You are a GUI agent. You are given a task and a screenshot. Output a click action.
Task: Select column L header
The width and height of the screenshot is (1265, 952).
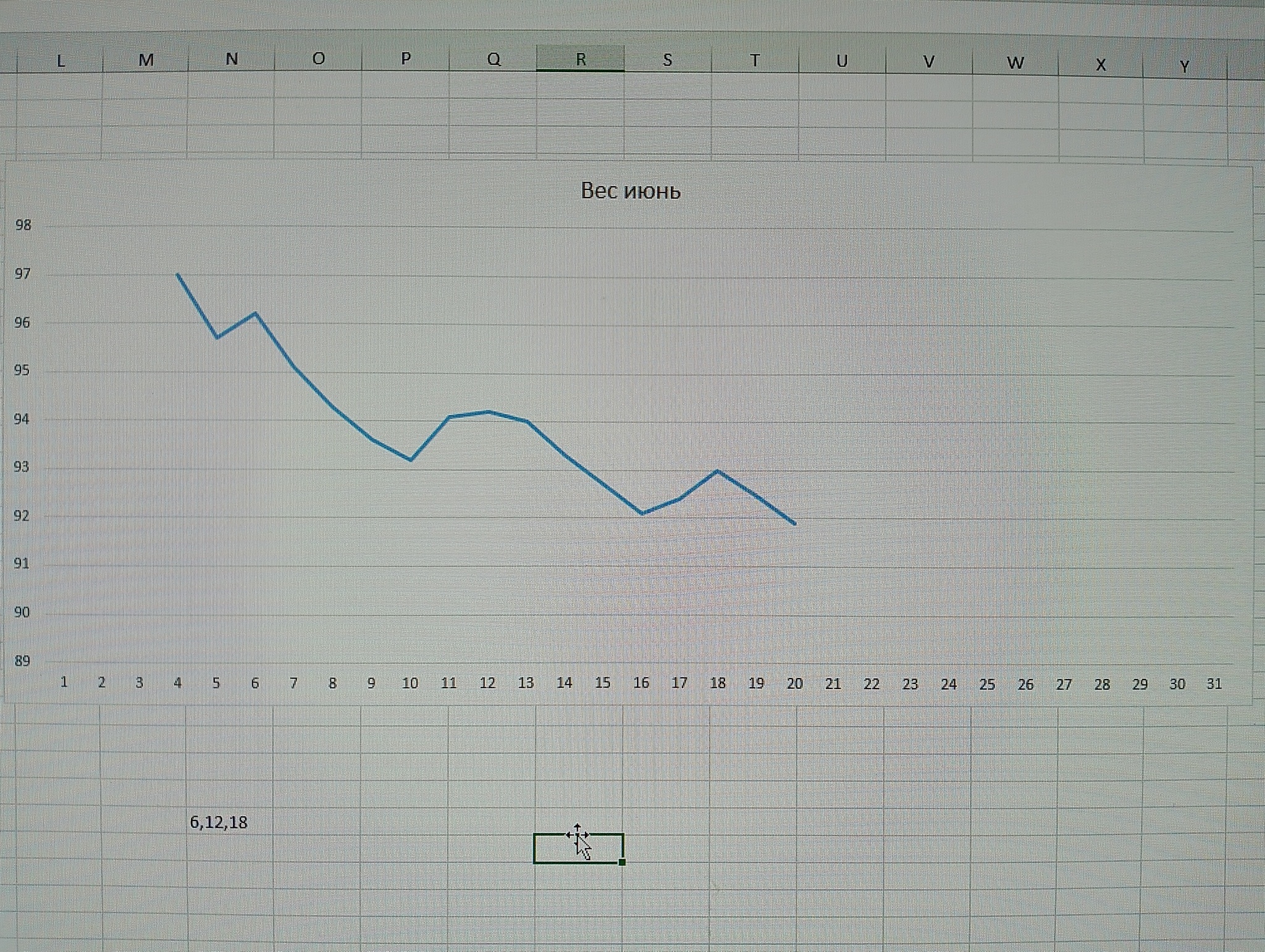60,61
